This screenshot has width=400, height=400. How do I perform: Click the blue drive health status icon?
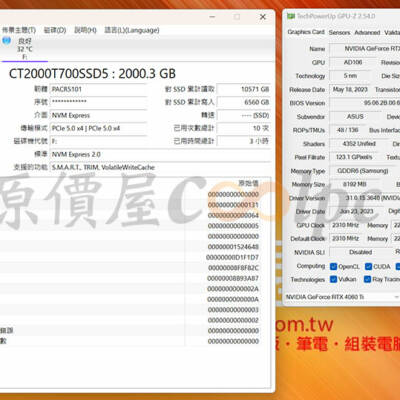coord(7,41)
